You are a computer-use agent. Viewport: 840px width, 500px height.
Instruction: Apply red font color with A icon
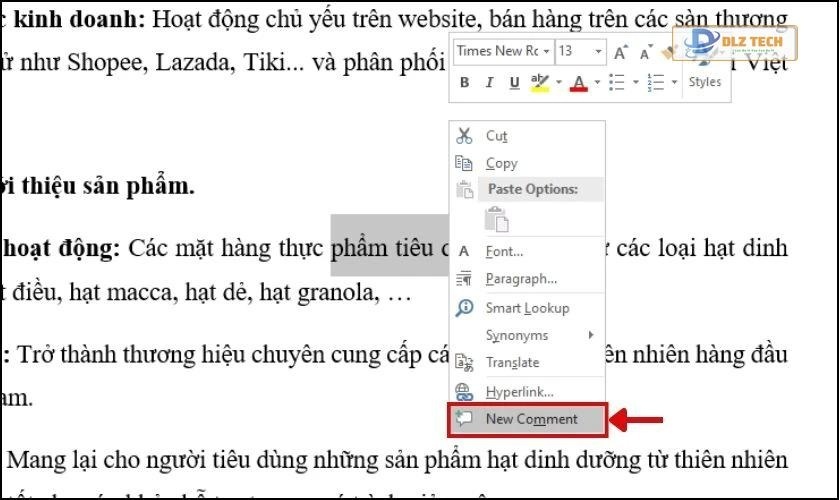point(577,83)
